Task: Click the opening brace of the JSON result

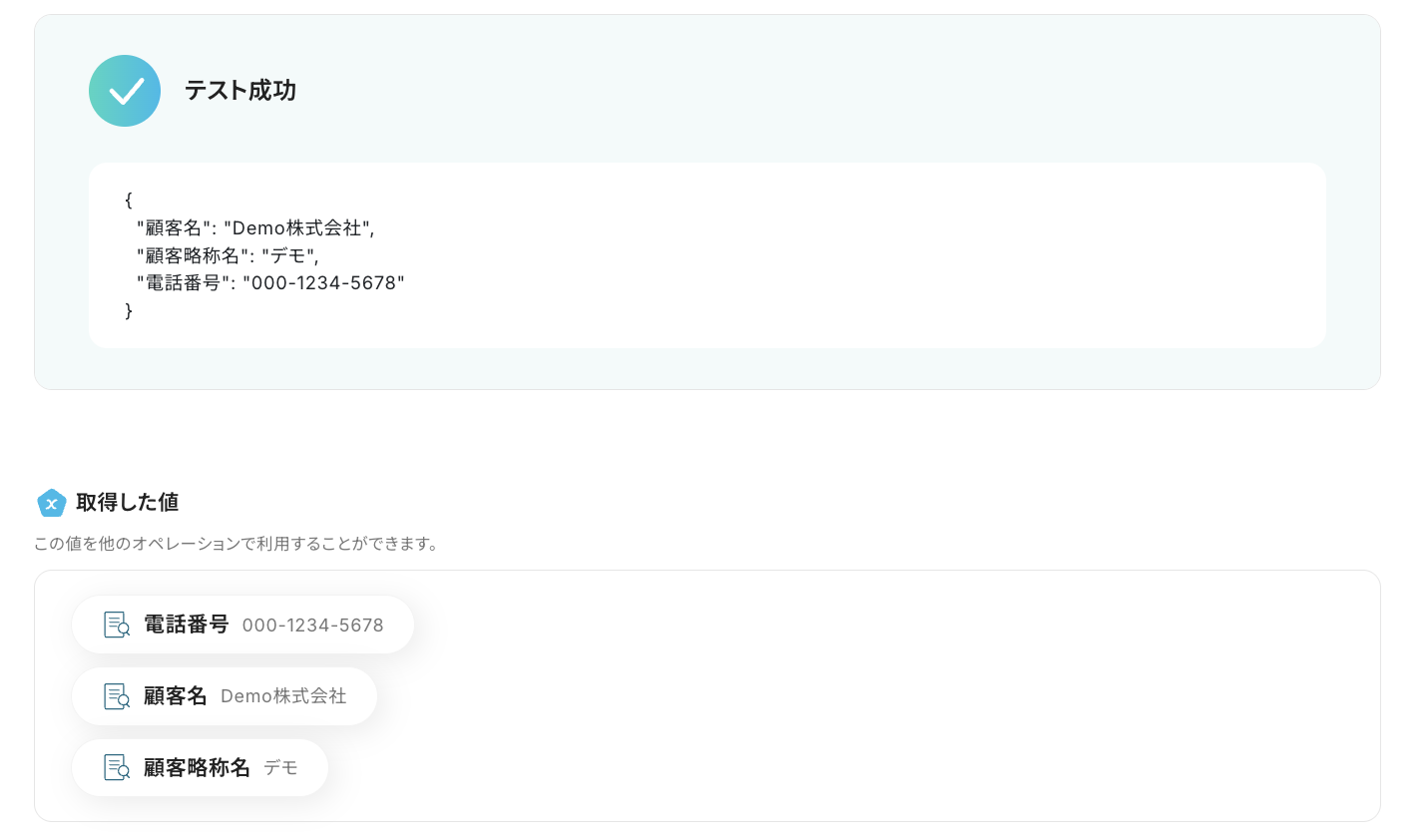Action: pyautogui.click(x=129, y=201)
